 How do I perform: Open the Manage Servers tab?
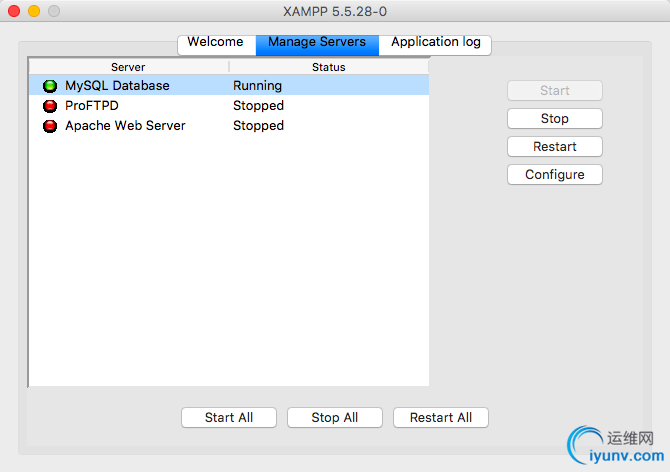(x=317, y=44)
